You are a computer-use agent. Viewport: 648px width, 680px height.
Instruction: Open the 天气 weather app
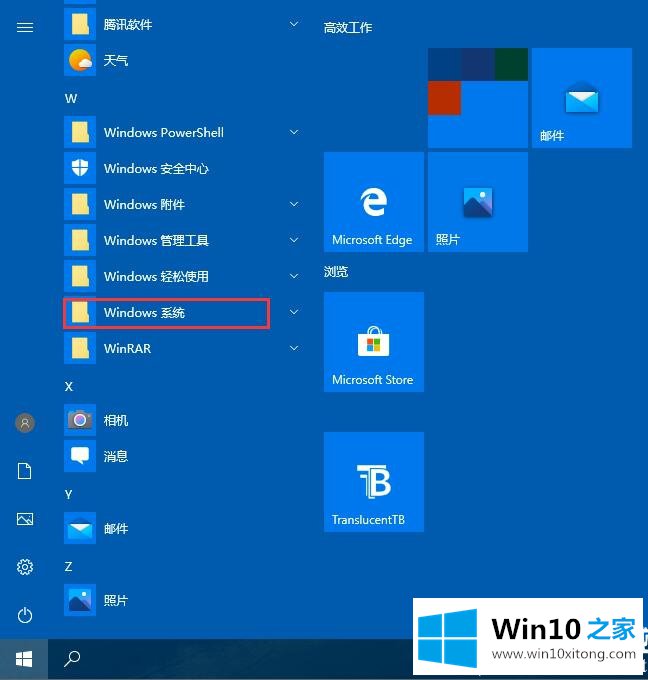pyautogui.click(x=182, y=60)
